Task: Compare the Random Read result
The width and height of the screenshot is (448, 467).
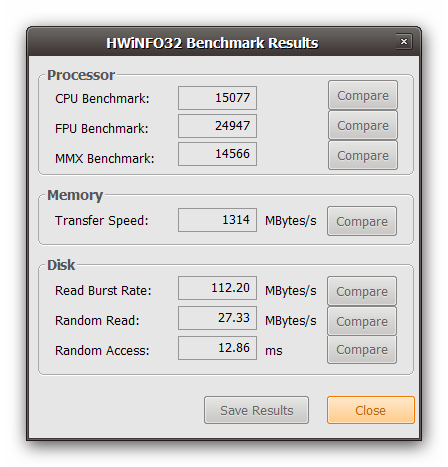Action: 362,321
